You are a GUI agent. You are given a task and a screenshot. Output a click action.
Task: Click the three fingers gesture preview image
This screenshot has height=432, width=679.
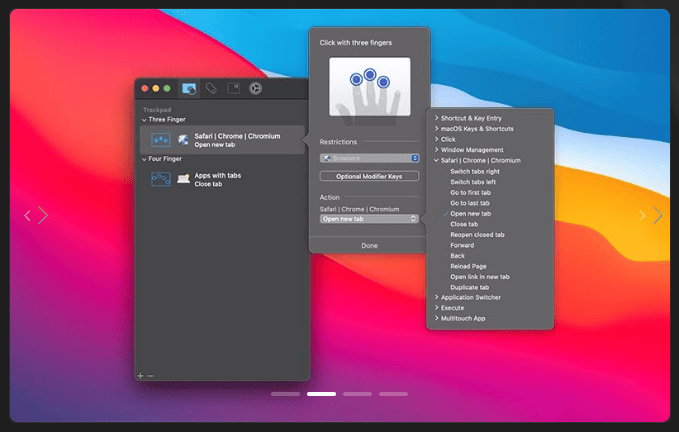tap(370, 87)
